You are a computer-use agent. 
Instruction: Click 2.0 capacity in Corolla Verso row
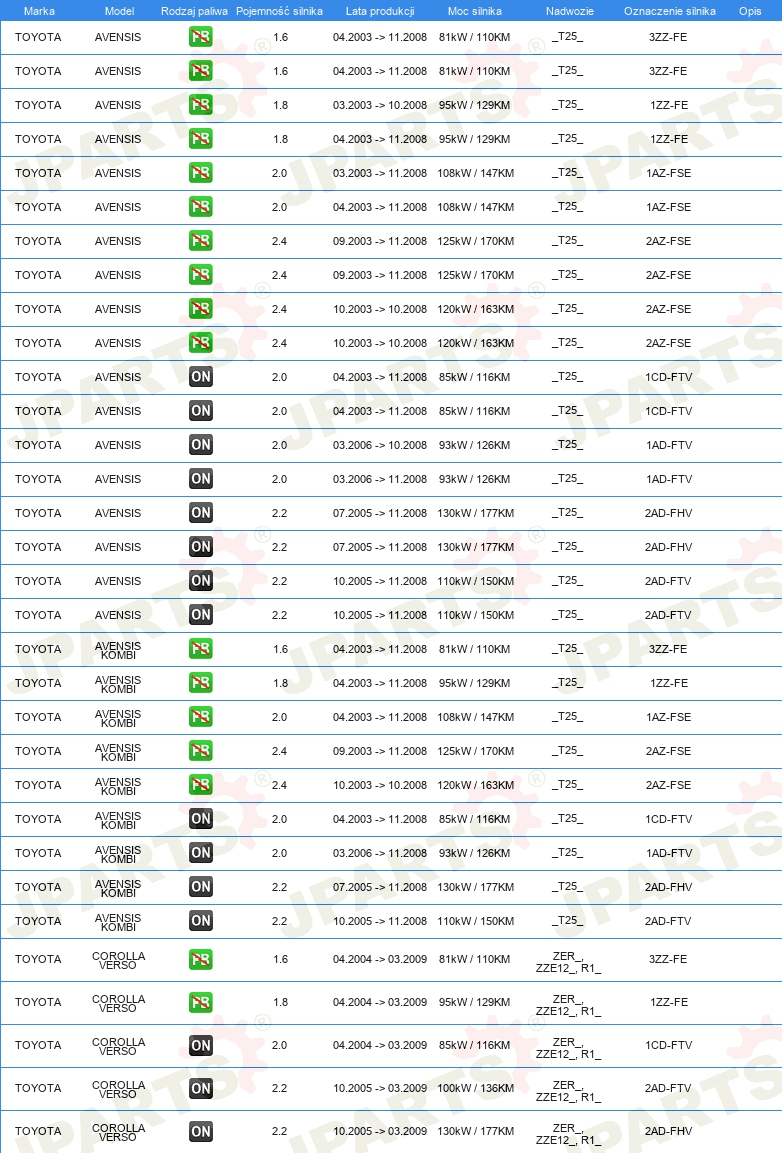point(280,1045)
